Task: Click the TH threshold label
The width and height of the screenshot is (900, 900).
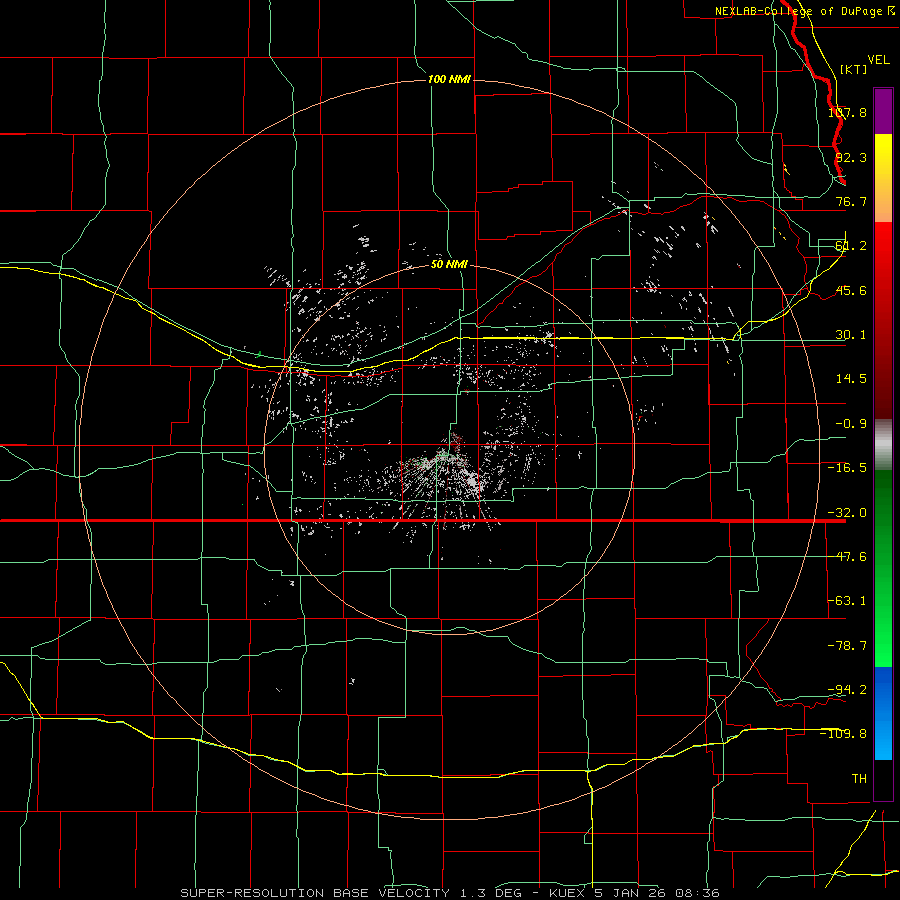Action: [859, 779]
